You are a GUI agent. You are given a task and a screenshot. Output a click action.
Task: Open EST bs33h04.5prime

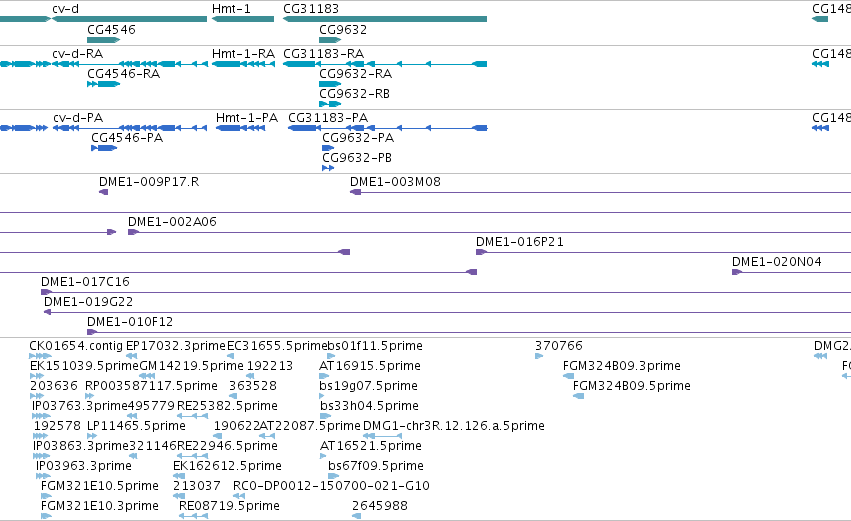[325, 416]
